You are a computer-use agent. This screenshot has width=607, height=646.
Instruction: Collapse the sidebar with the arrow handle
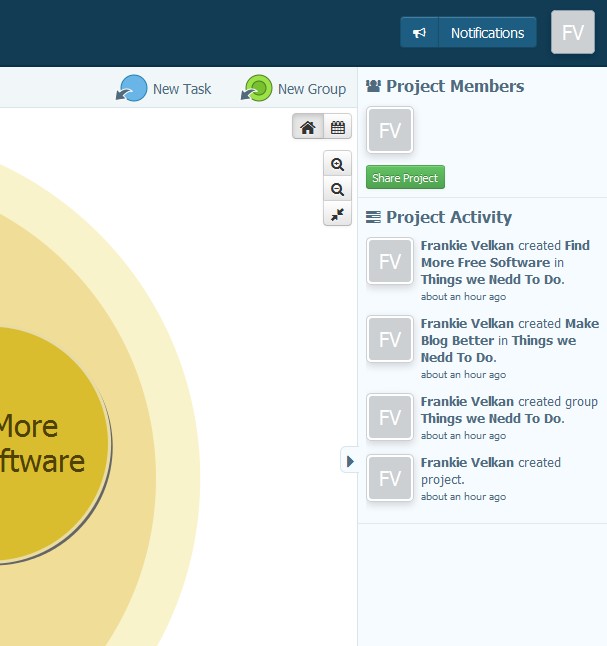(350, 461)
